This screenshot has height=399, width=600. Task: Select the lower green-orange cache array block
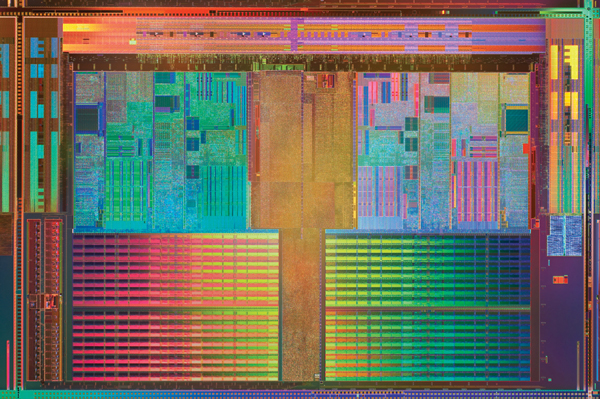[428, 345]
